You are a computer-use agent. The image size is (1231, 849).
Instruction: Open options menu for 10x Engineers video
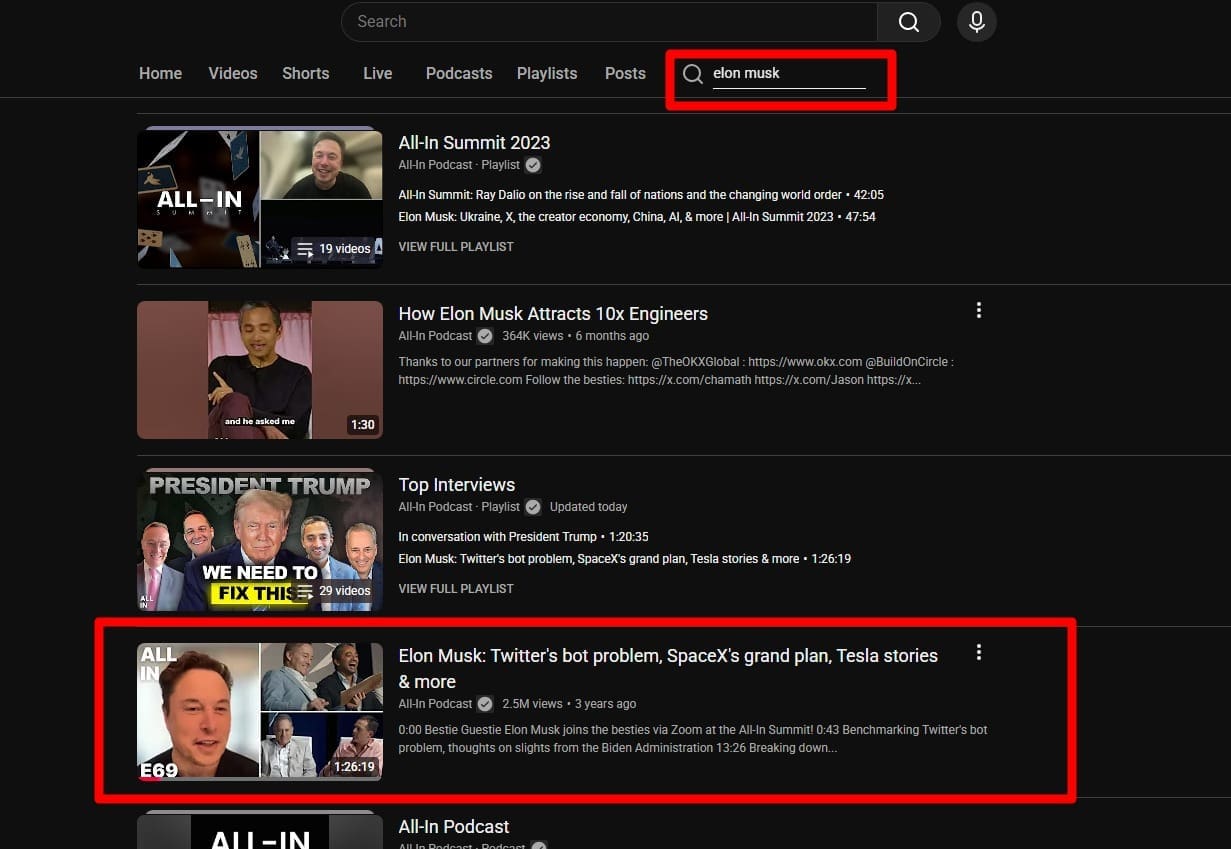(x=978, y=310)
